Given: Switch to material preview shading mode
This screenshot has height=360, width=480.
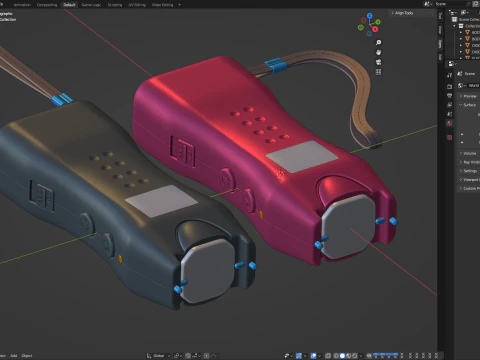Looking at the screenshot, I should pos(349,356).
